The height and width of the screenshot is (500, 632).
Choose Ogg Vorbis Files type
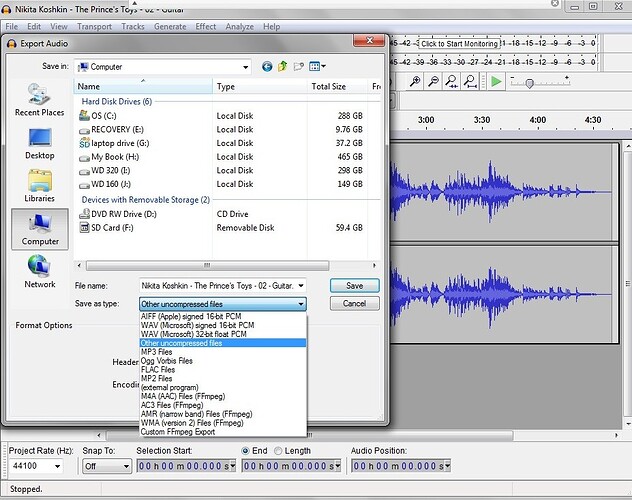point(223,361)
